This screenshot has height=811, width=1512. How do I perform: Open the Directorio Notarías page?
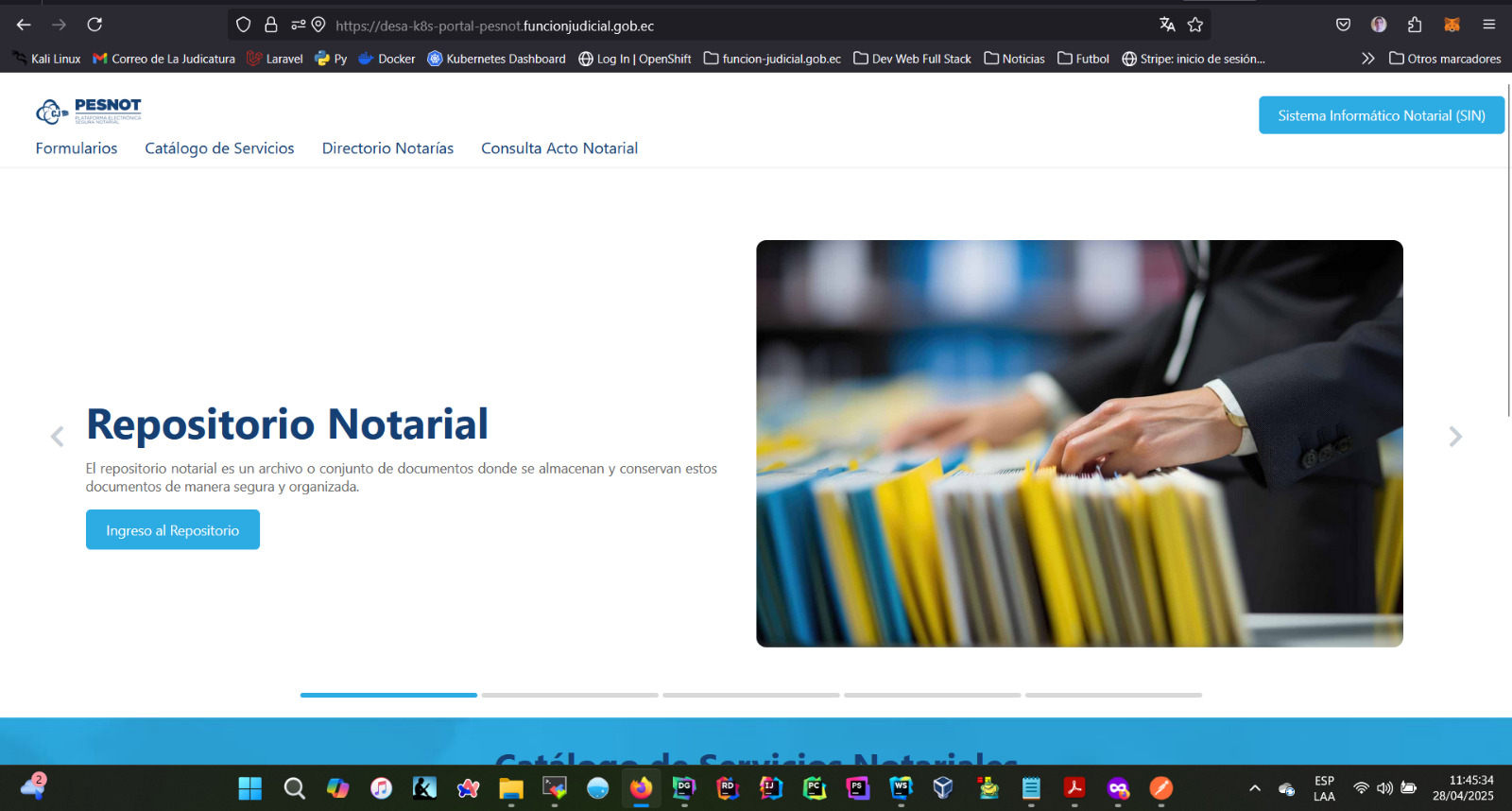click(387, 148)
